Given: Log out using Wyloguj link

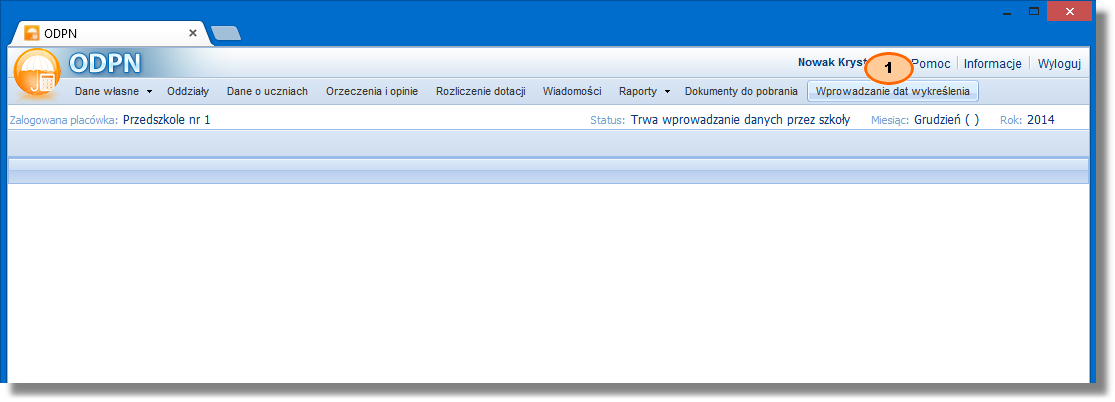Looking at the screenshot, I should (x=1059, y=63).
